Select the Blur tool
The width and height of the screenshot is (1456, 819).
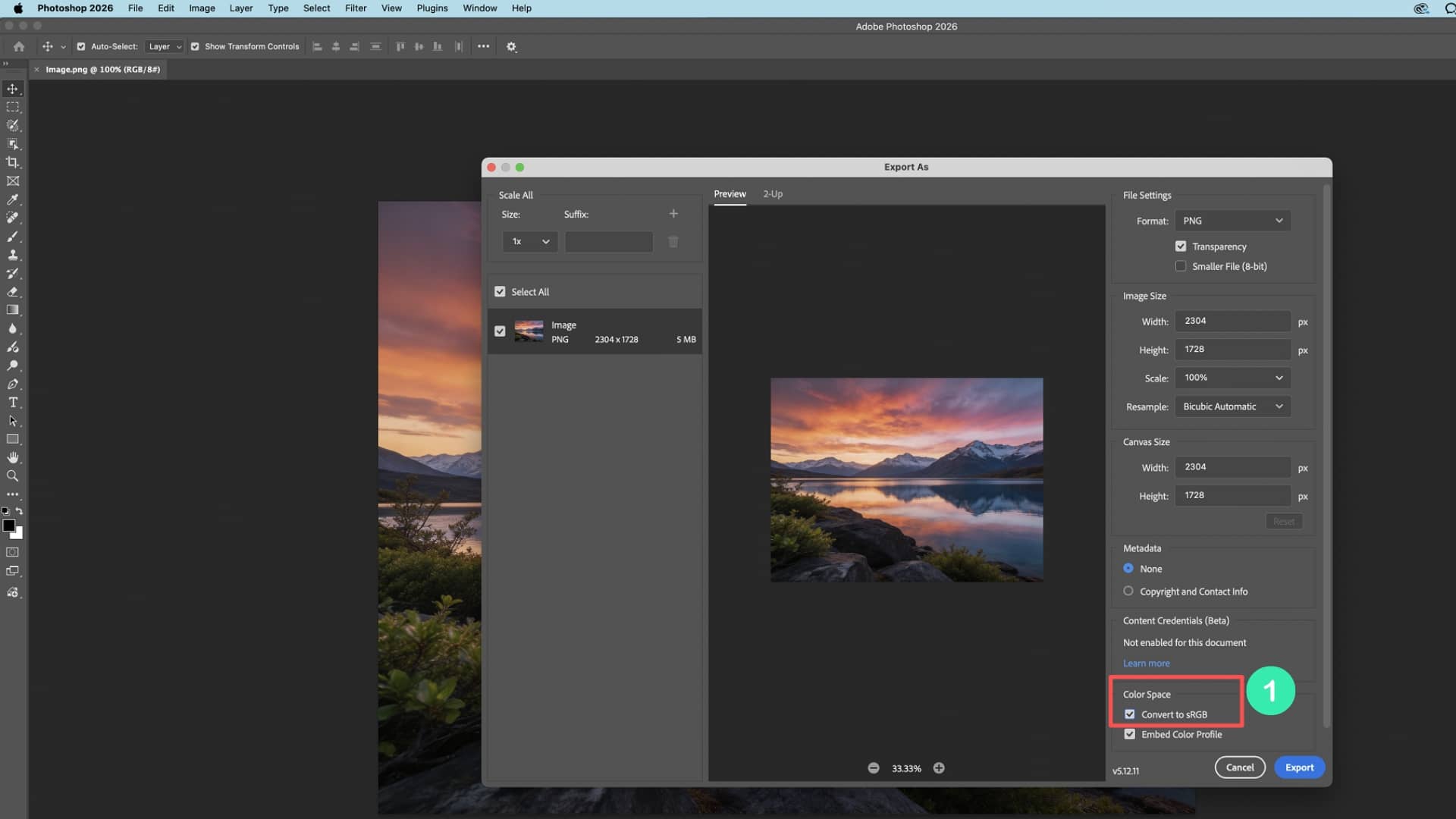(x=13, y=328)
